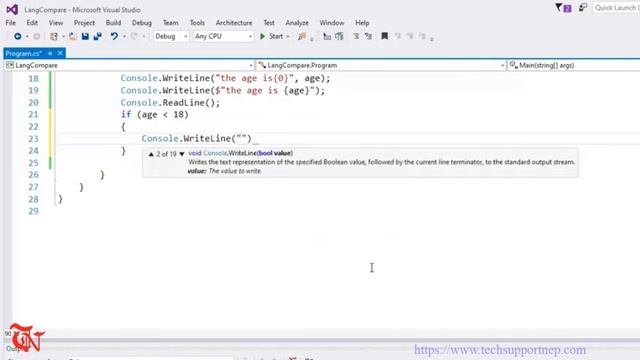Open the Tools menu

point(197,23)
